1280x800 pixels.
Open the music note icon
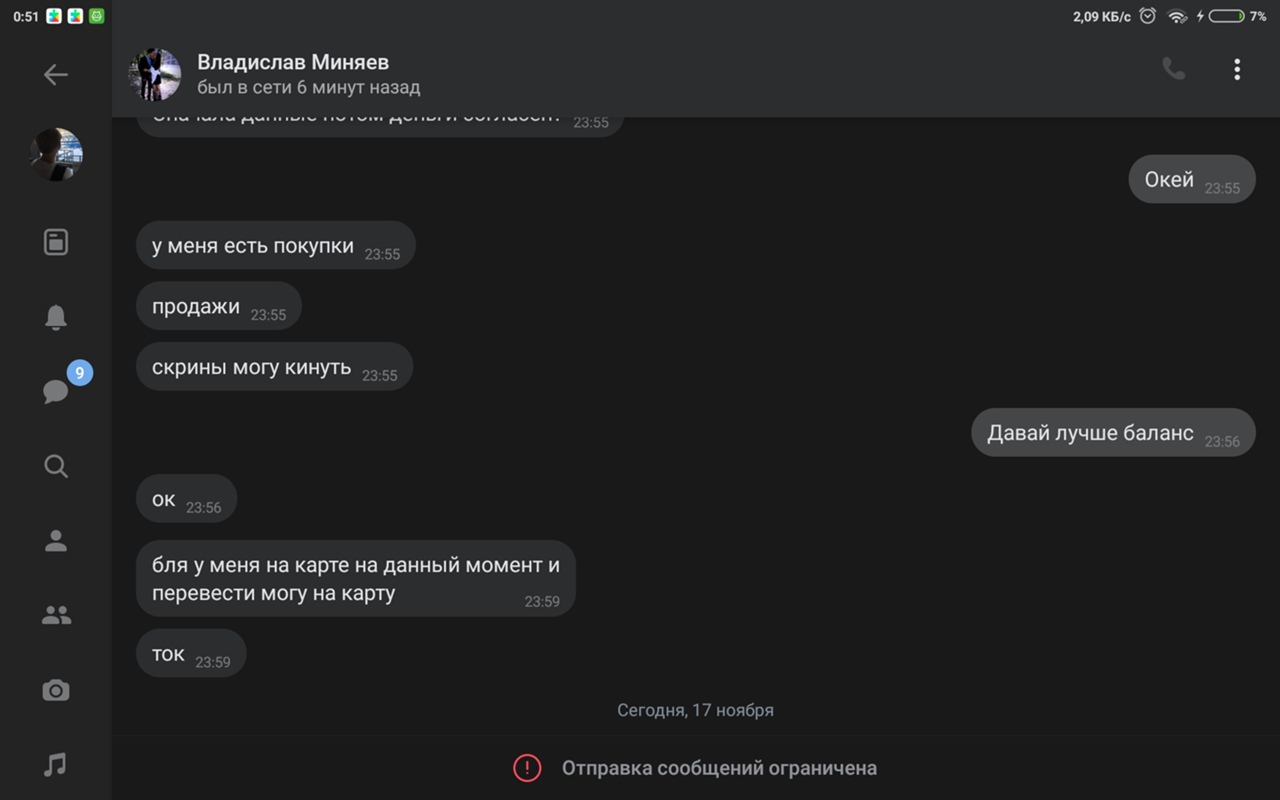pos(56,765)
